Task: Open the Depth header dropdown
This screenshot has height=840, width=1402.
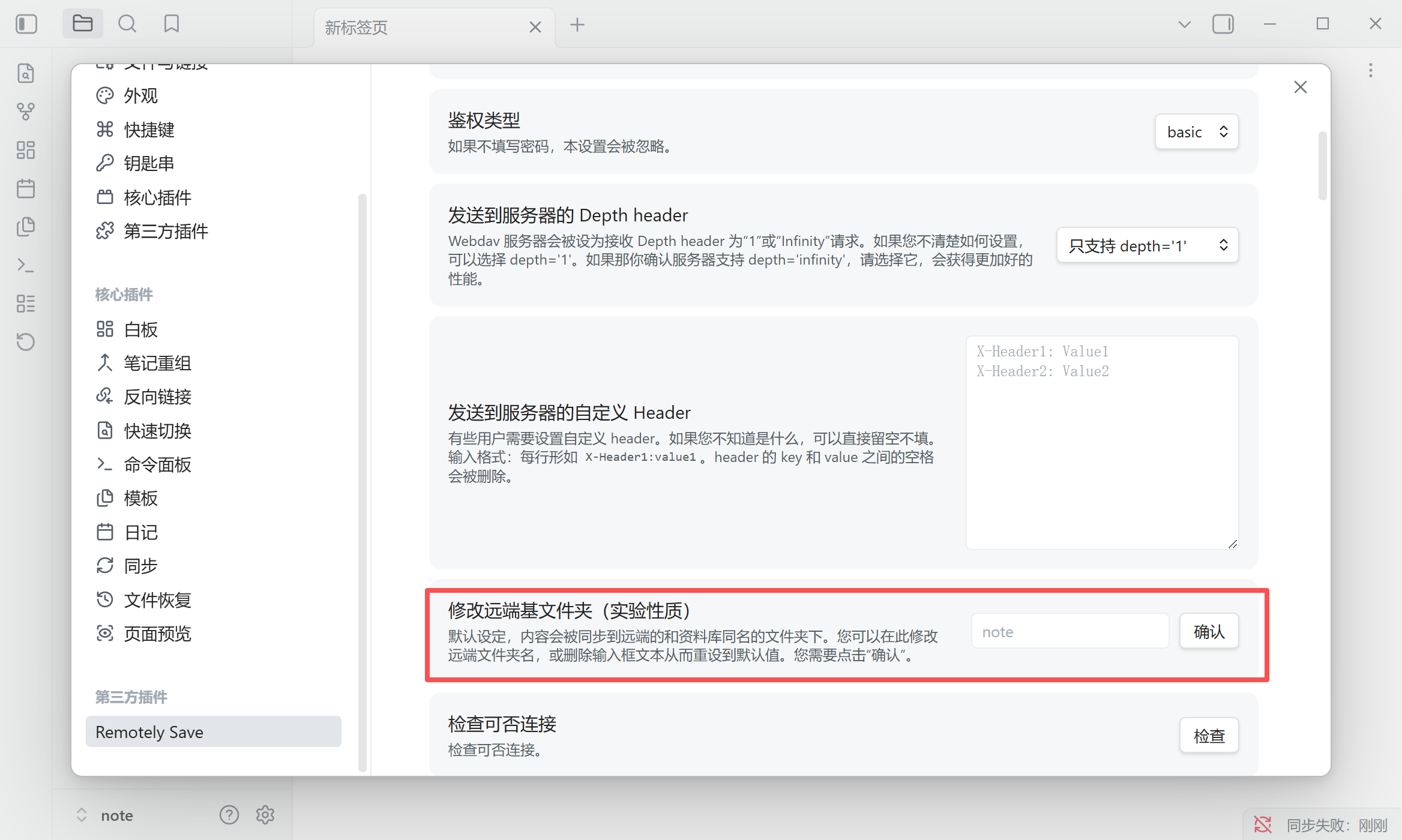Action: (x=1147, y=245)
